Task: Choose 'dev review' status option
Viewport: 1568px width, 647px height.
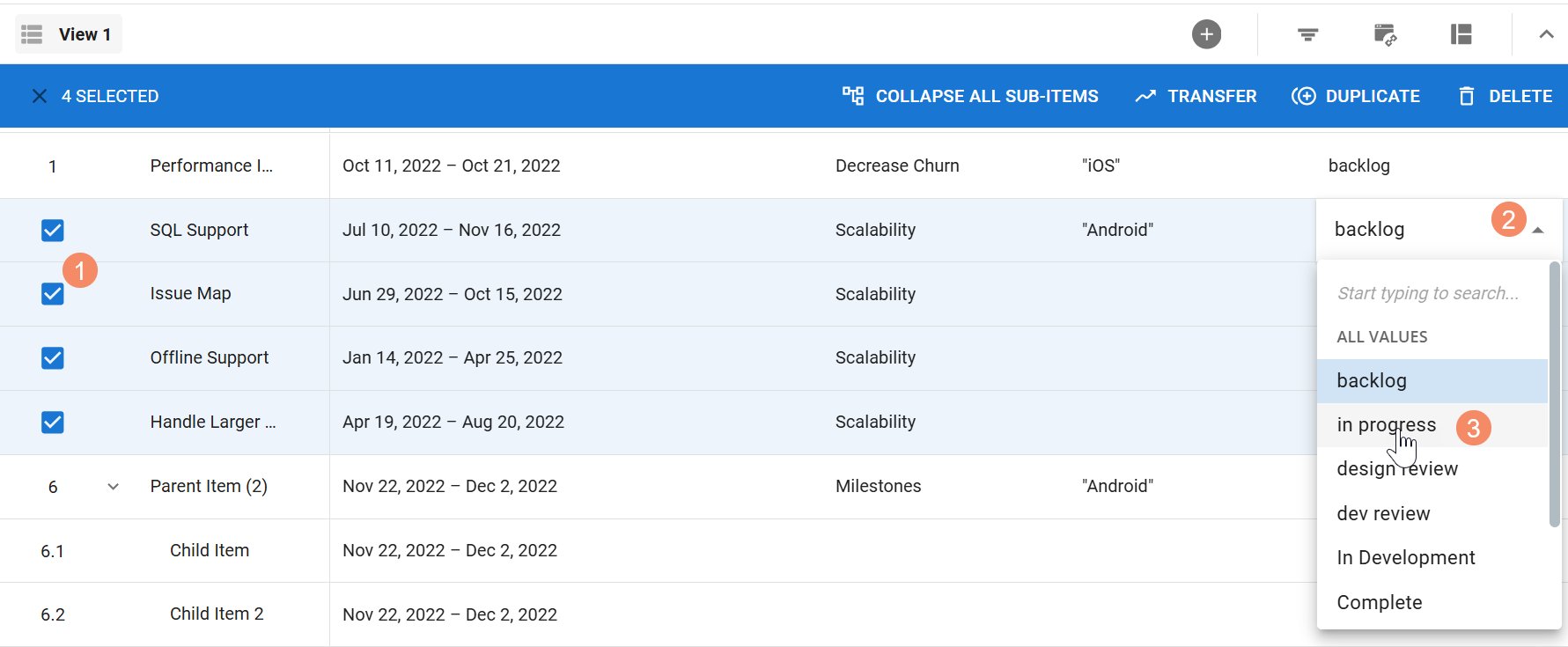Action: click(x=1383, y=513)
